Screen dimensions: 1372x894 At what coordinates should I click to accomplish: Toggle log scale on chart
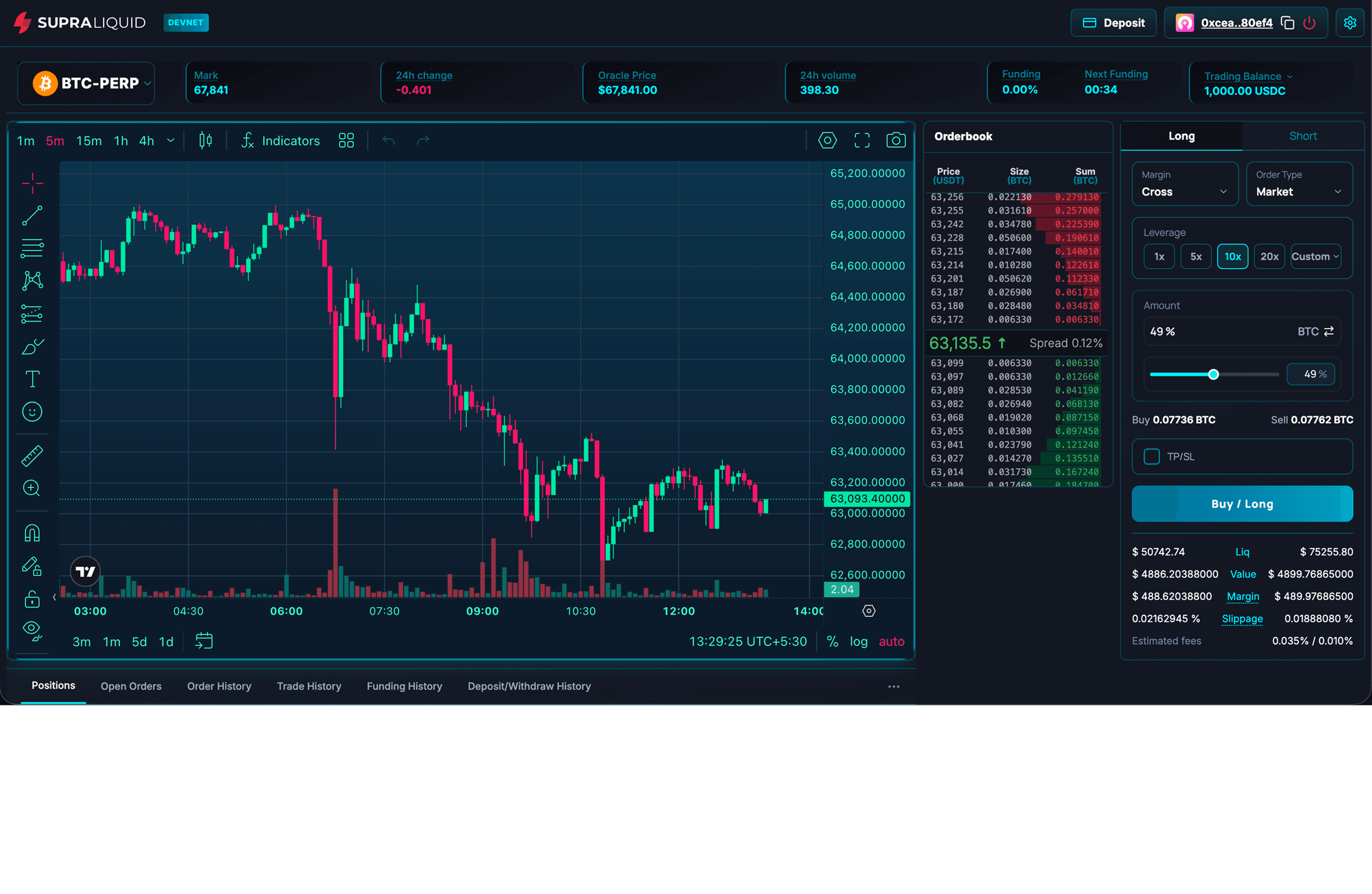[x=859, y=642]
